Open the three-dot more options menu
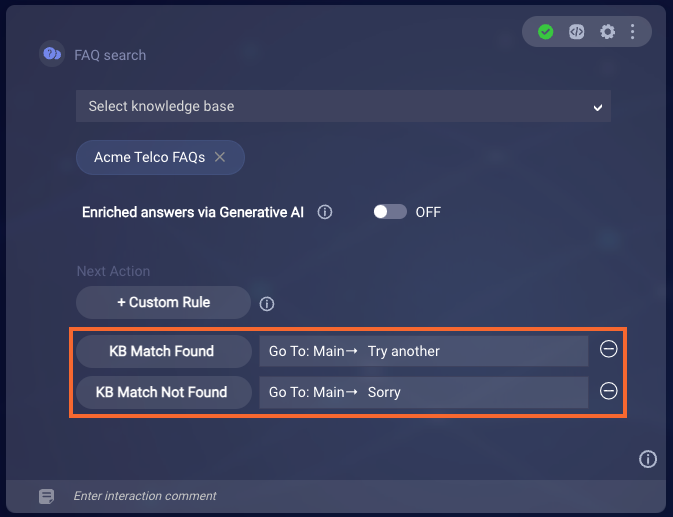673x517 pixels. [x=633, y=32]
